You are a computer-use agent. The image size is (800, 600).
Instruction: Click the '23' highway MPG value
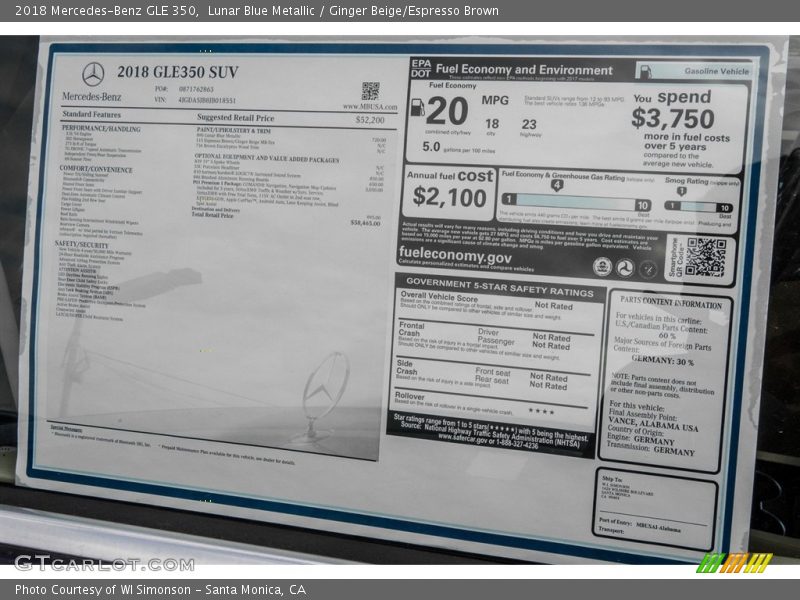coord(529,124)
